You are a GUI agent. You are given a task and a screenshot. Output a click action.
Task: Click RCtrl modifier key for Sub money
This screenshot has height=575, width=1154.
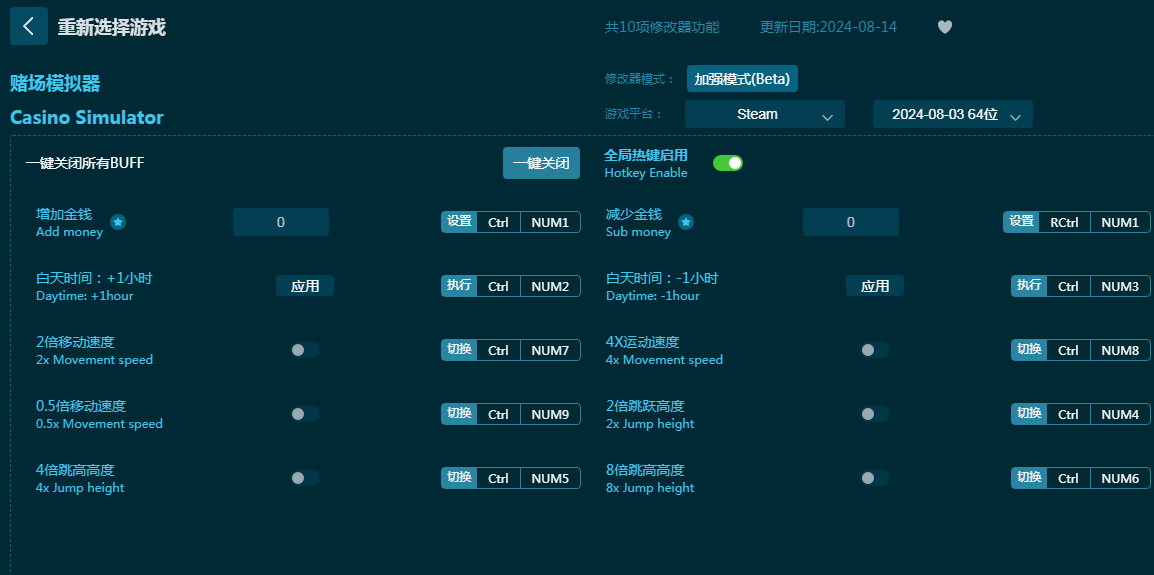(1064, 222)
